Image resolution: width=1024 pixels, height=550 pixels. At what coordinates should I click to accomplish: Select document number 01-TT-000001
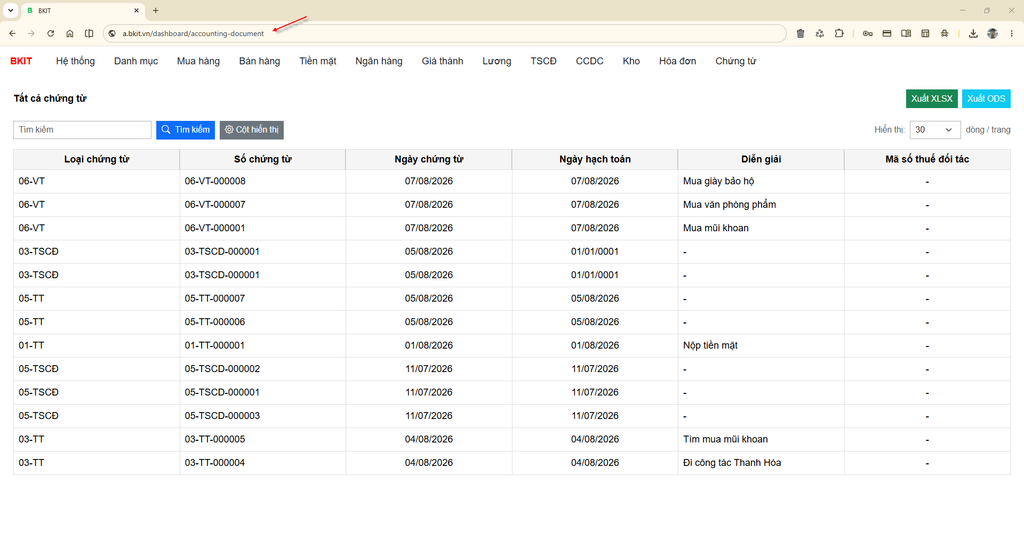[215, 345]
